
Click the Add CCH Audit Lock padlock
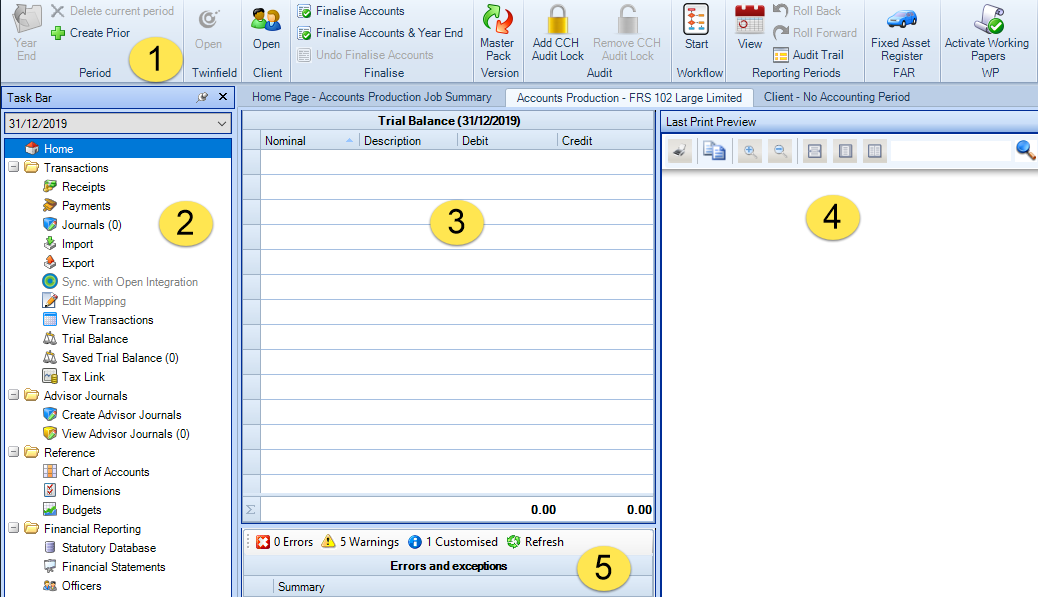tap(557, 19)
